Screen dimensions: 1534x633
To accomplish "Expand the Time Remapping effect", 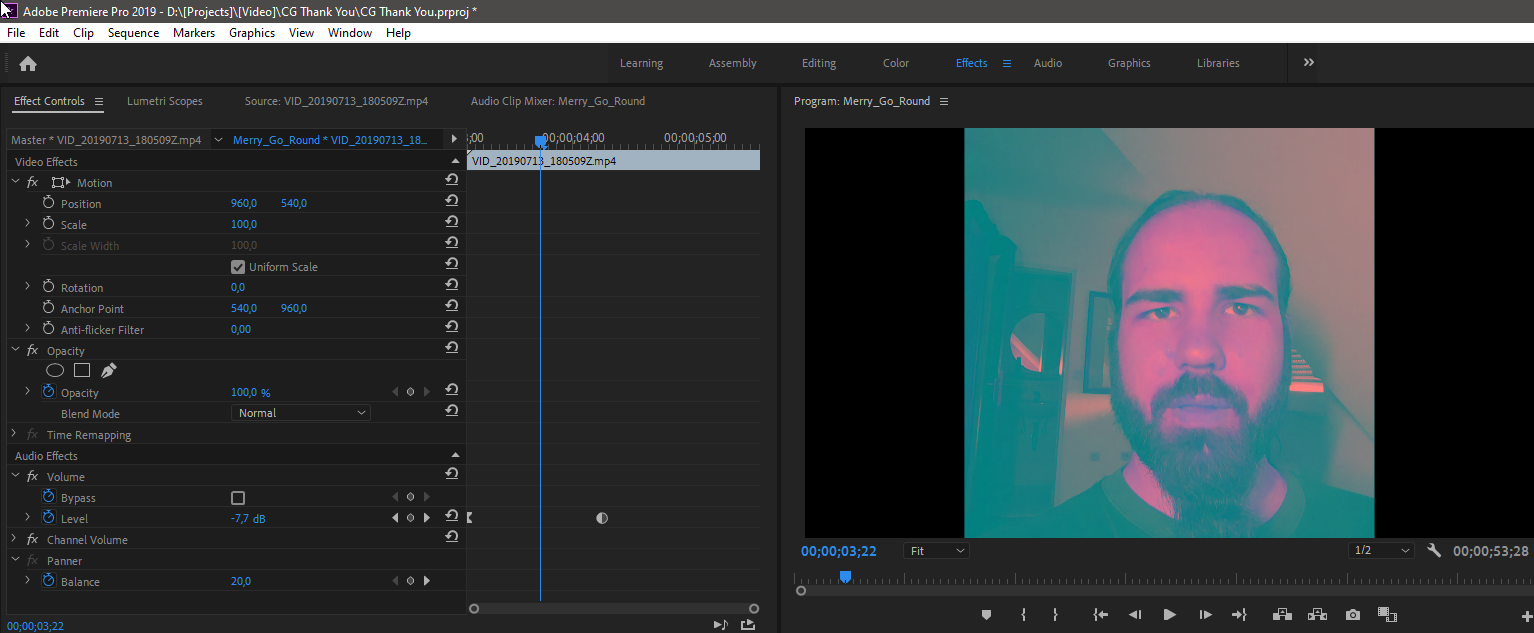I will pos(14,434).
